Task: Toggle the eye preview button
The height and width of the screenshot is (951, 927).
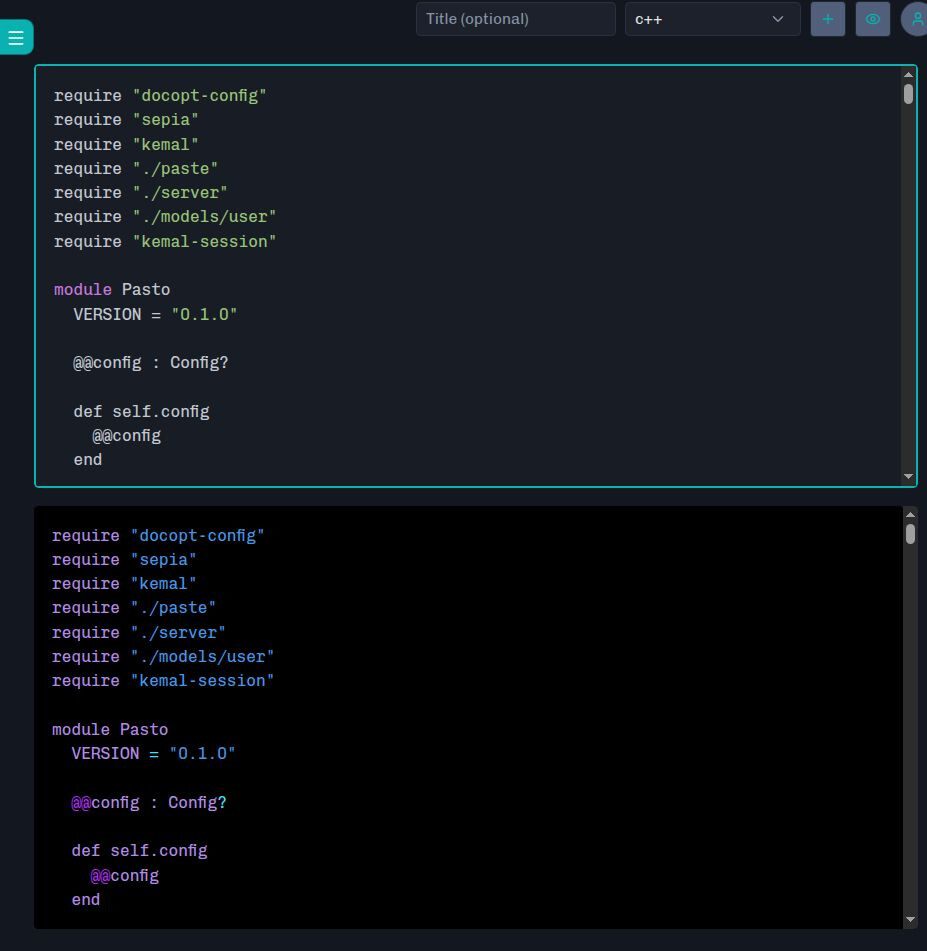Action: 872,19
